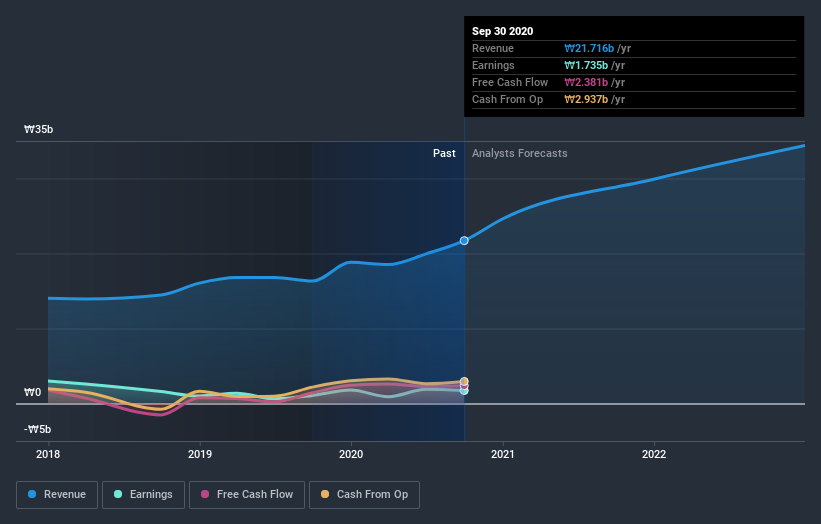The image size is (821, 524).
Task: Click the orange Cash From Op data point
Action: [x=464, y=381]
